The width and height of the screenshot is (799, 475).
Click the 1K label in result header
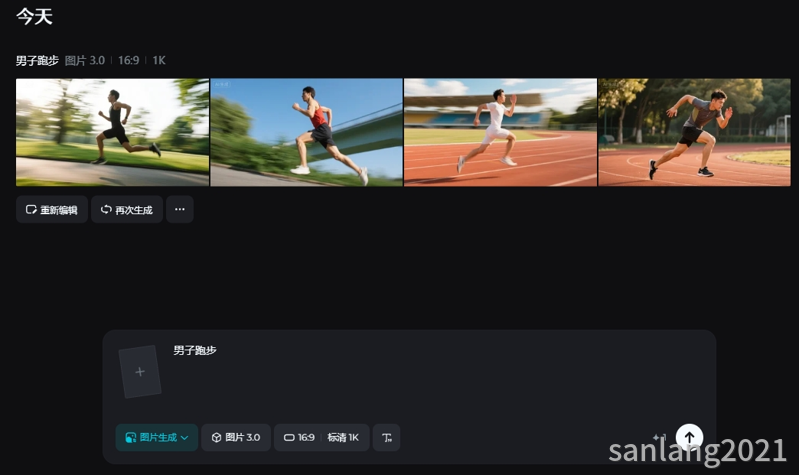[x=157, y=61]
